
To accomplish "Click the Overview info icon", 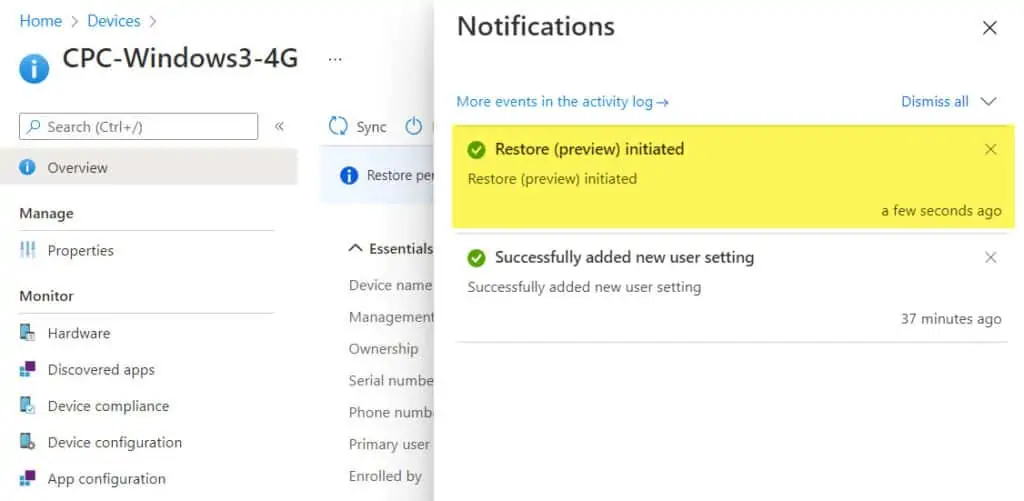I will click(x=27, y=167).
